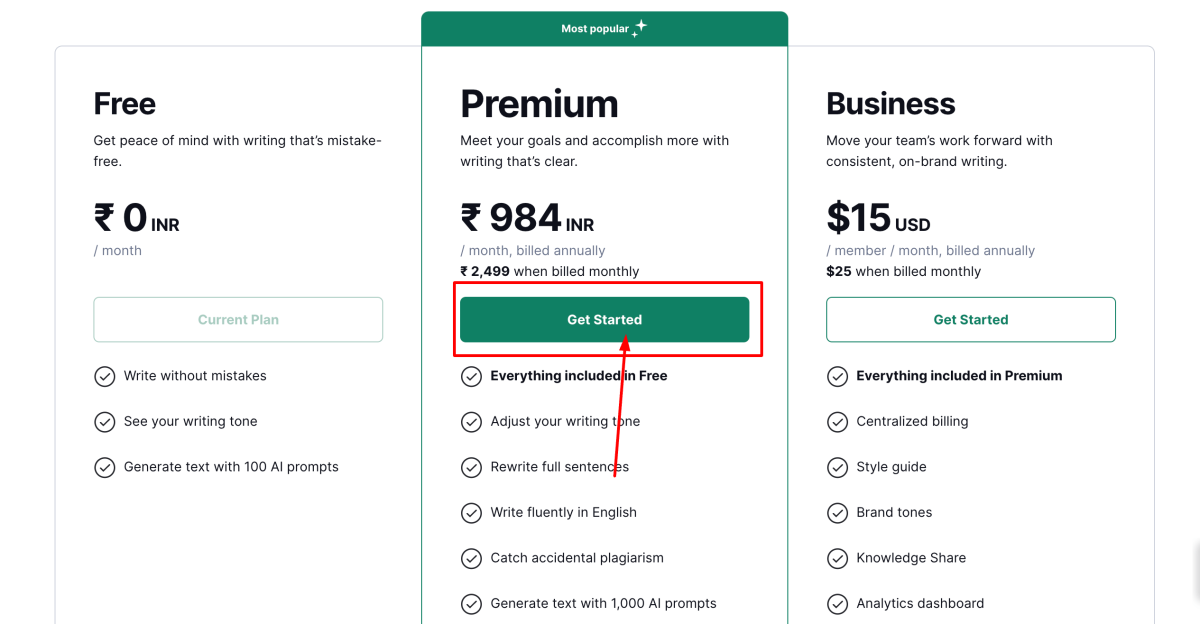Viewport: 1200px width, 624px height.
Task: Click checkmark icon beside Everything included in Free
Action: coord(471,376)
